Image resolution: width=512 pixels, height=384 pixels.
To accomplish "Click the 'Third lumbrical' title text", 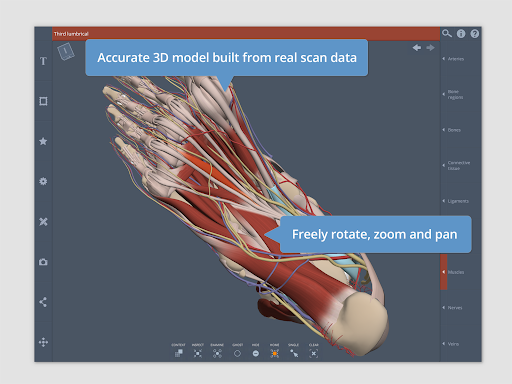I will coord(71,34).
